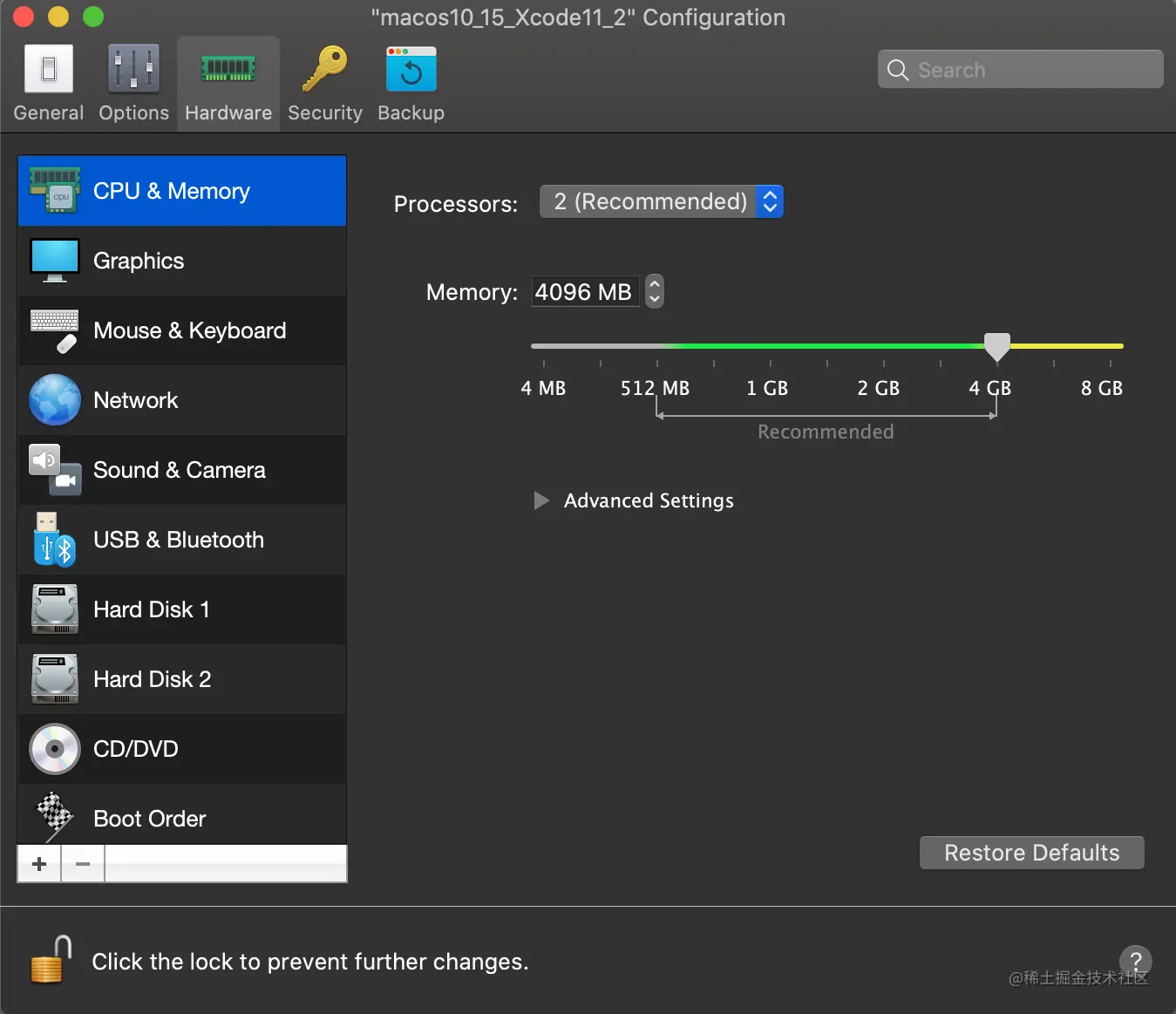Click the Sound & Camera speaker icon
The width and height of the screenshot is (1176, 1014).
(55, 470)
